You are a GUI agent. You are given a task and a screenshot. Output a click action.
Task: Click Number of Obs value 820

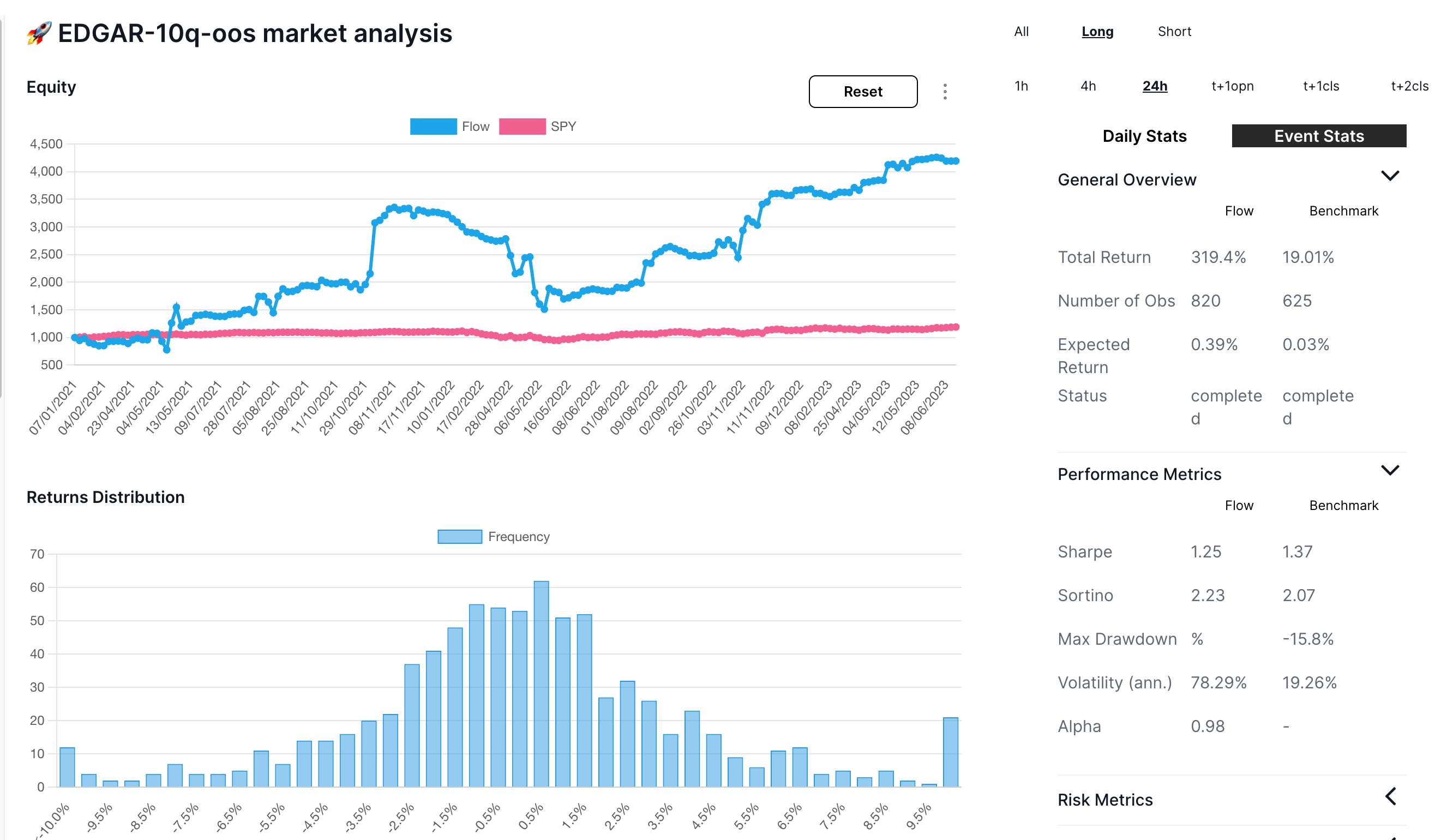(1205, 301)
